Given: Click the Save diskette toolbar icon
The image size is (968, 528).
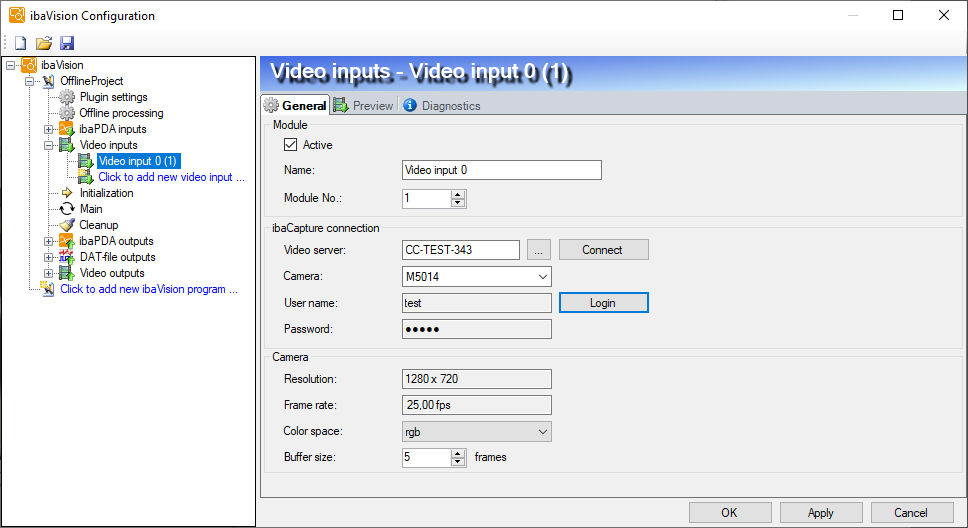Looking at the screenshot, I should pyautogui.click(x=67, y=43).
